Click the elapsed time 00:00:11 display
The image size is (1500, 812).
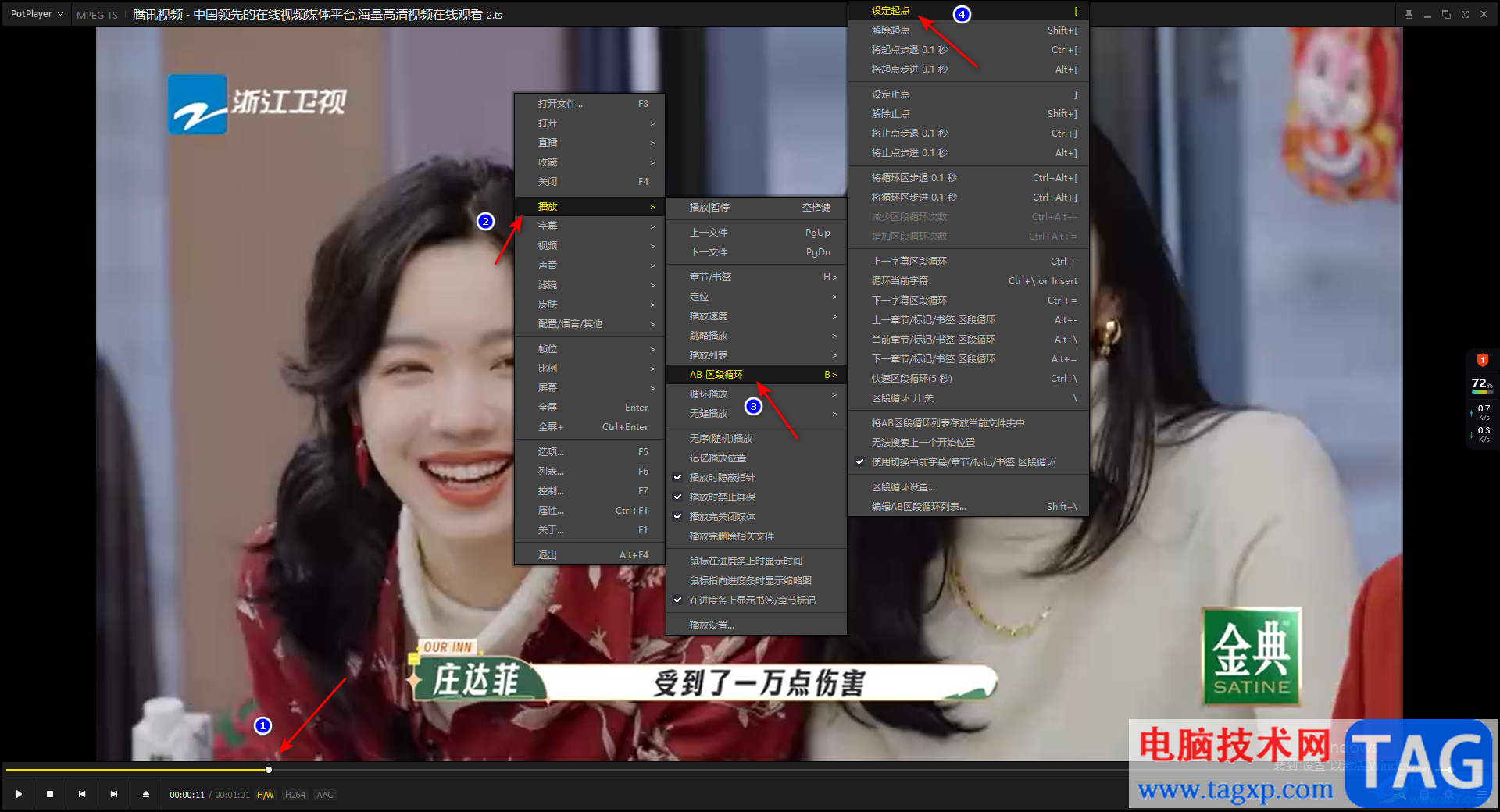[187, 795]
